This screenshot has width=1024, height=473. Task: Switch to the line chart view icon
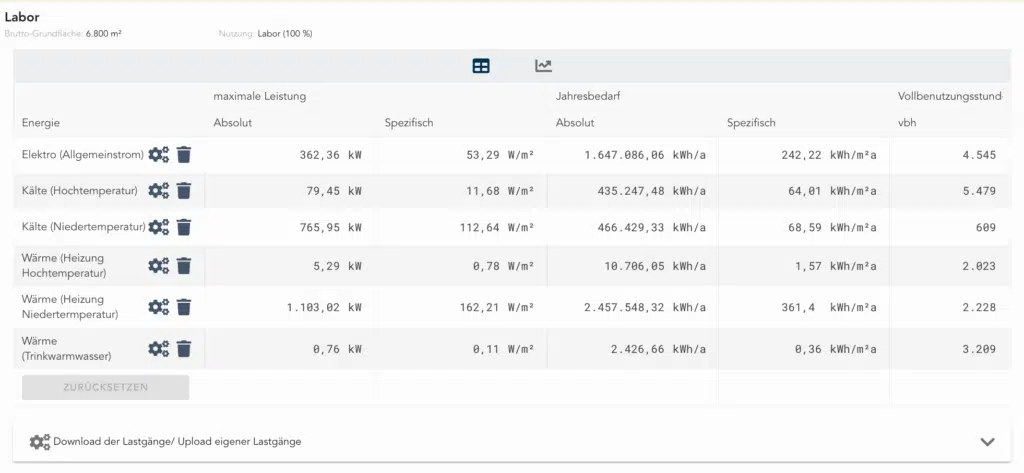543,66
